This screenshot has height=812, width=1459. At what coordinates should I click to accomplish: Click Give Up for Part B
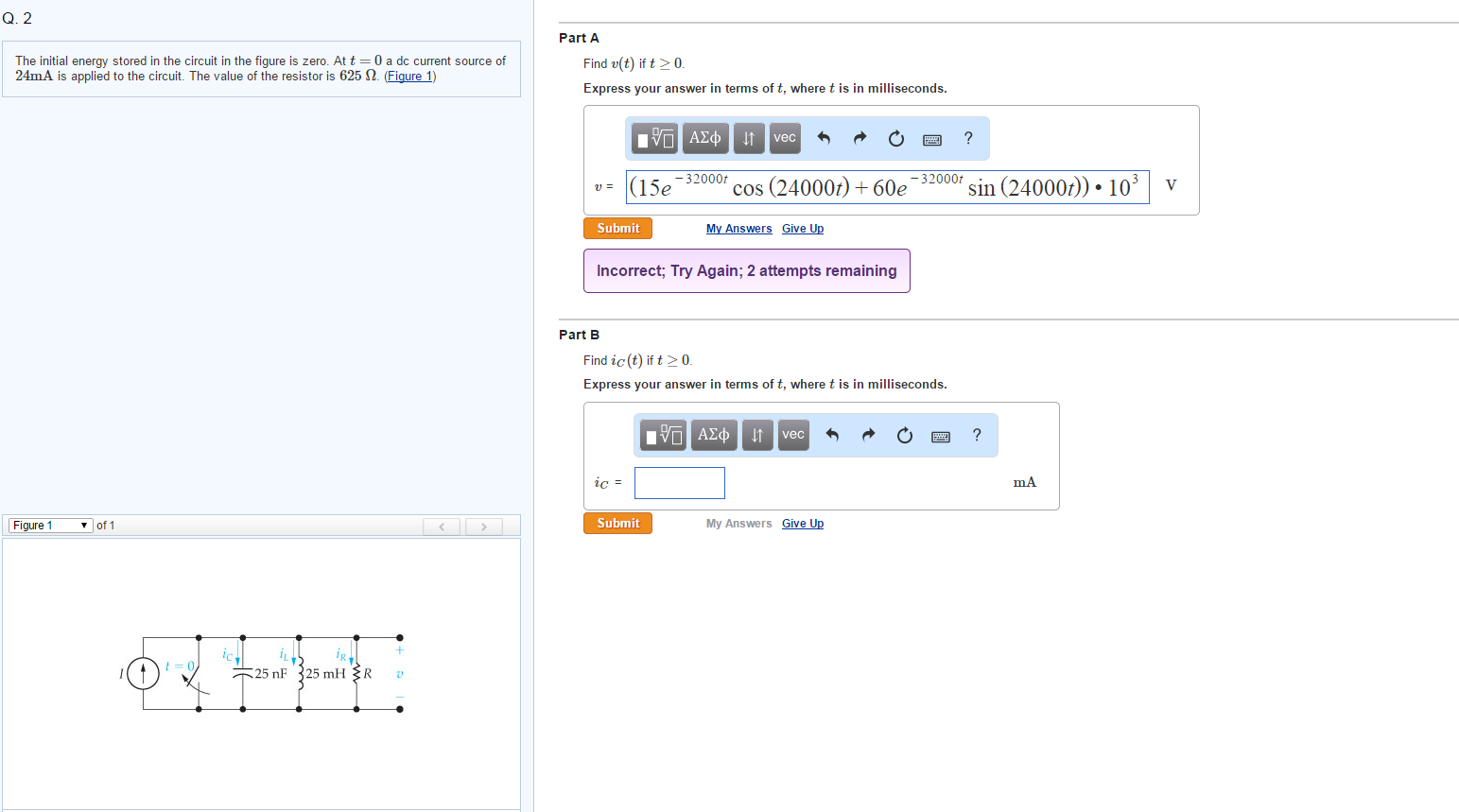tap(802, 523)
